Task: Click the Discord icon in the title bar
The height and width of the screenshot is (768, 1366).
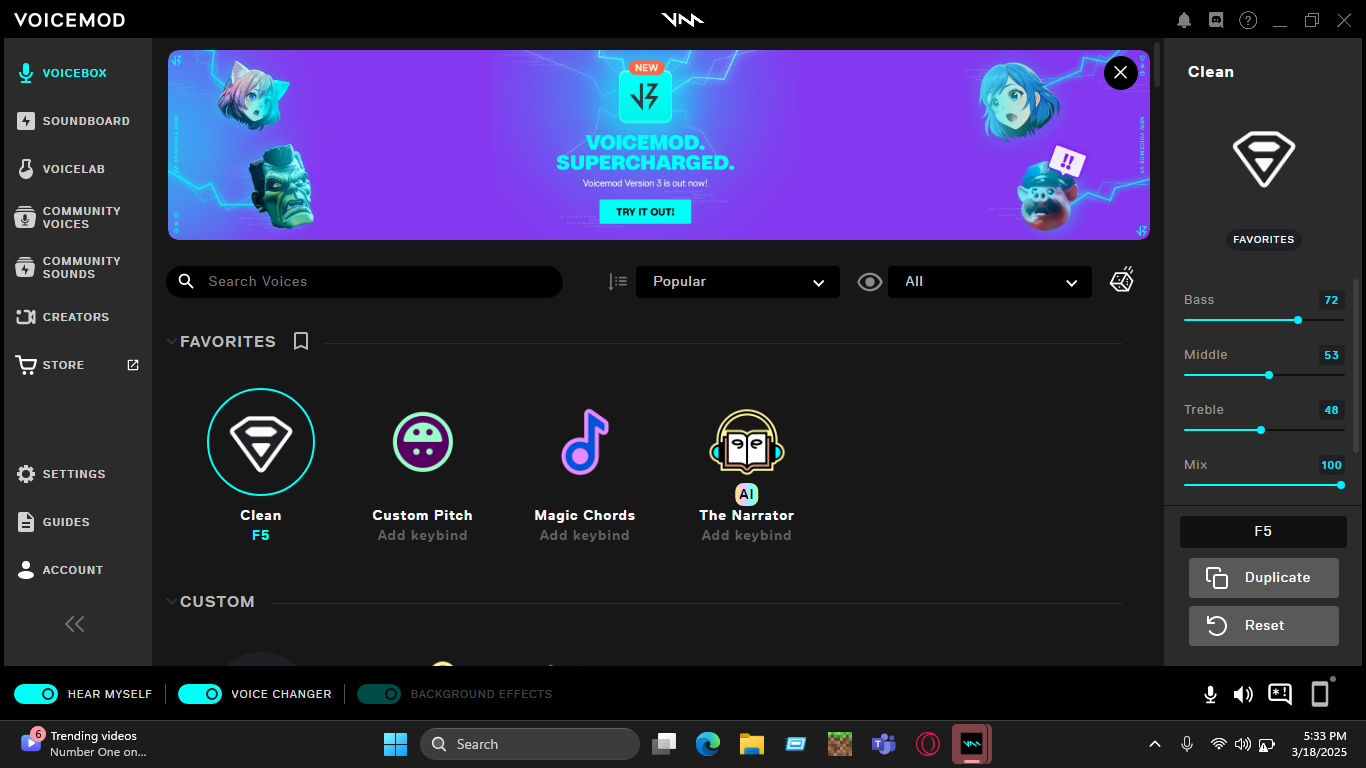Action: (x=1216, y=20)
